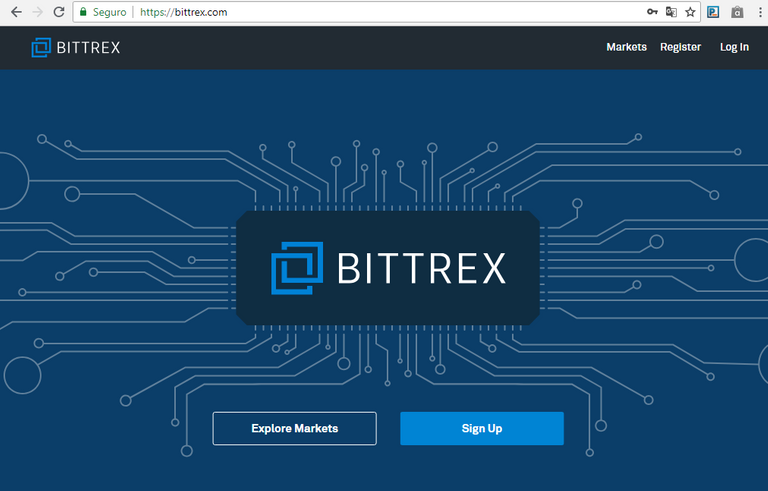Screen dimensions: 768x491
Task: Click the blue Sign Up button
Action: coord(482,428)
